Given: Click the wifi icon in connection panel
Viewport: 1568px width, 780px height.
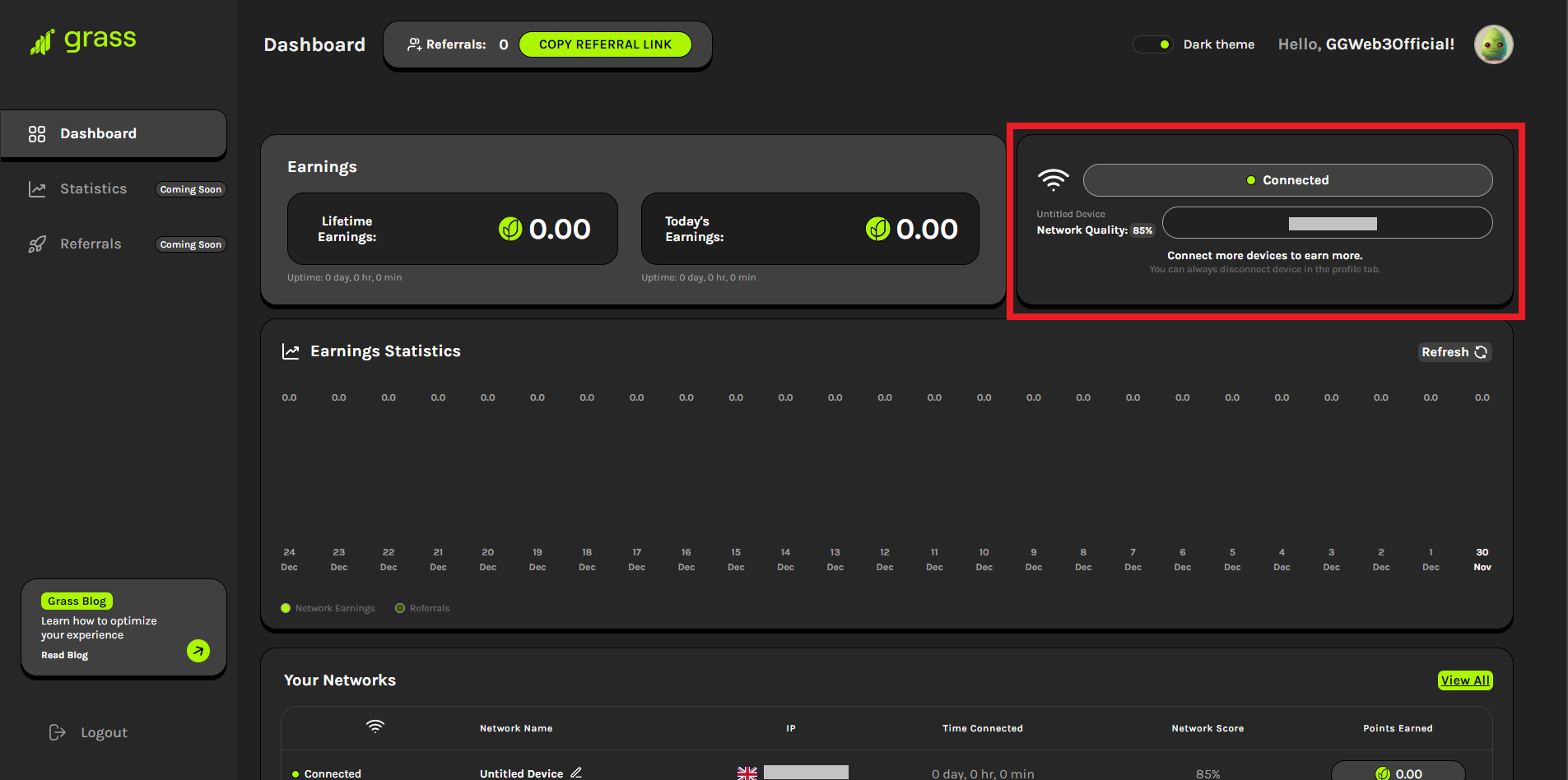Looking at the screenshot, I should [x=1053, y=179].
